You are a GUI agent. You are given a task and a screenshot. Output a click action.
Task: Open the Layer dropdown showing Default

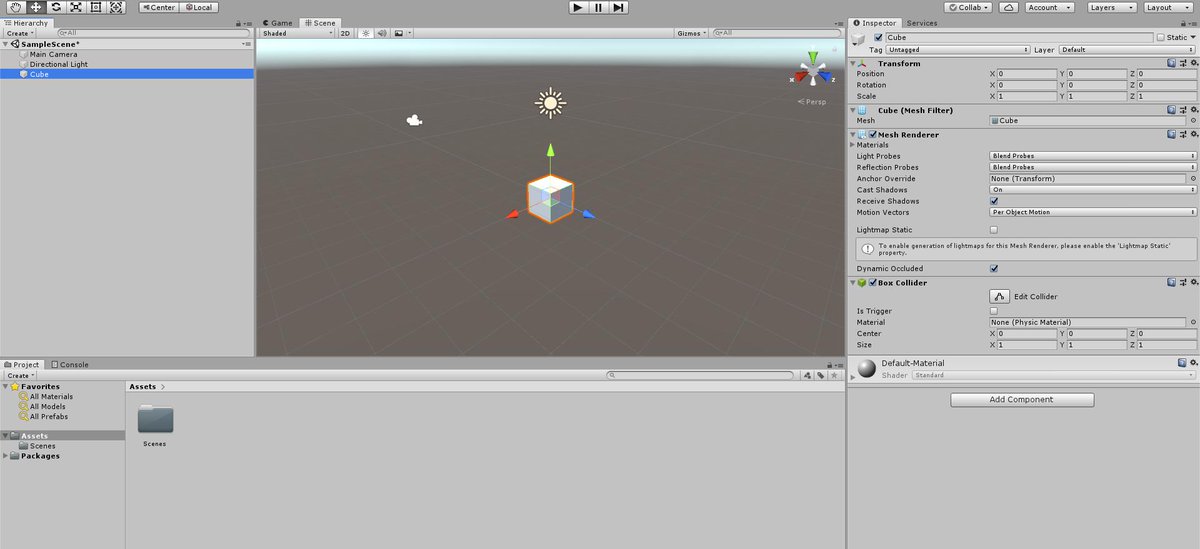tap(1128, 49)
